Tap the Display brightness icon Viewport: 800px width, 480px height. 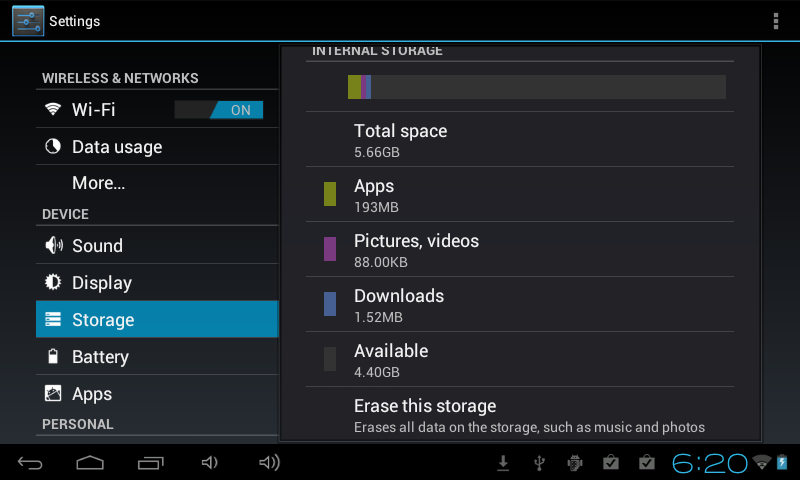(53, 283)
